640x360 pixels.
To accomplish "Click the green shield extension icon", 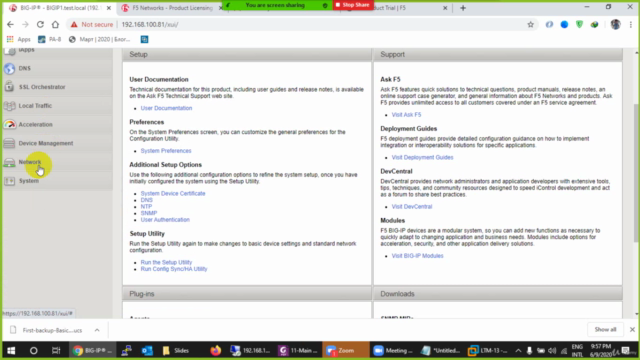I will point(579,24).
